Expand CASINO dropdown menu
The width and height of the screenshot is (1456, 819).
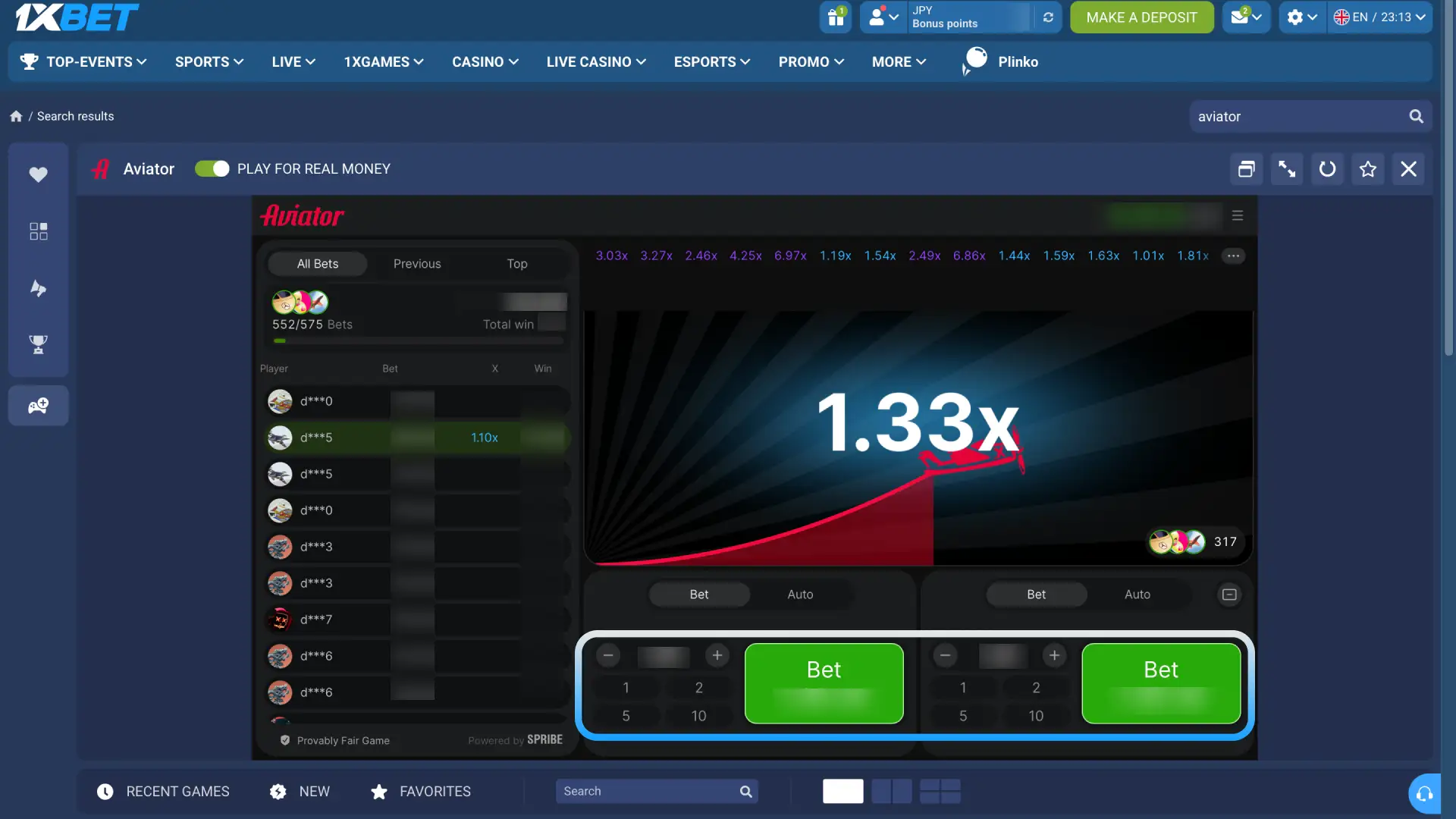pos(485,62)
